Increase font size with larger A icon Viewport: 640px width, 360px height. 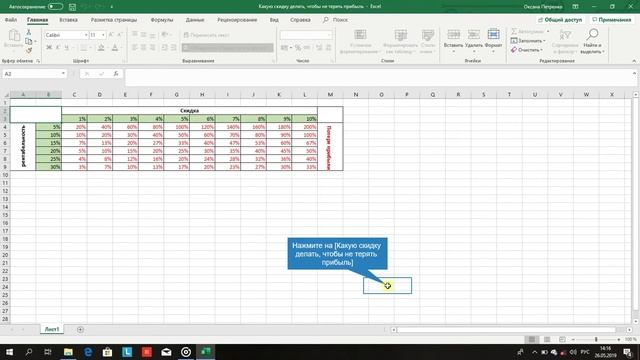pos(111,35)
